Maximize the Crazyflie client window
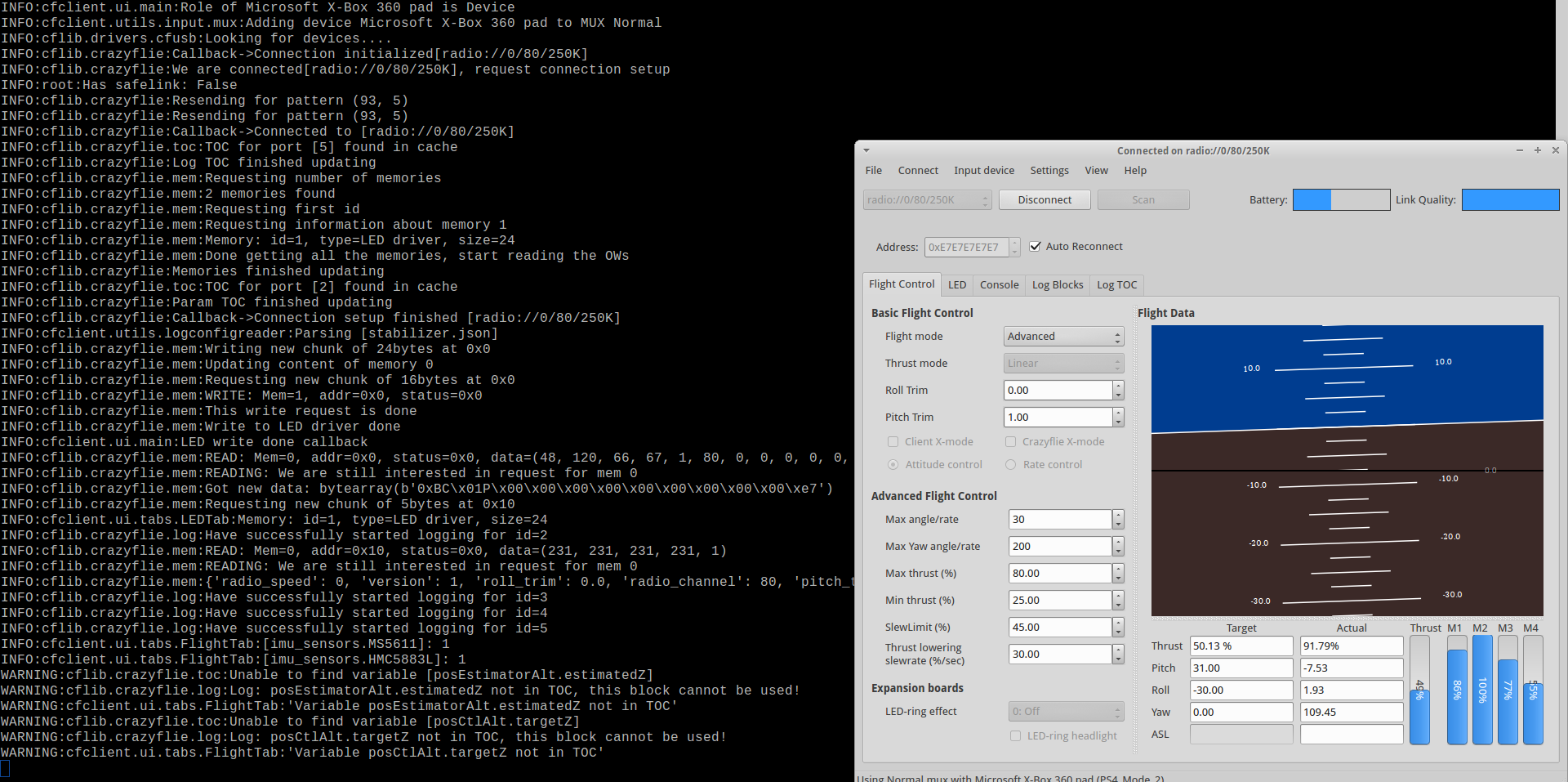Viewport: 1568px width, 782px height. click(x=1537, y=150)
